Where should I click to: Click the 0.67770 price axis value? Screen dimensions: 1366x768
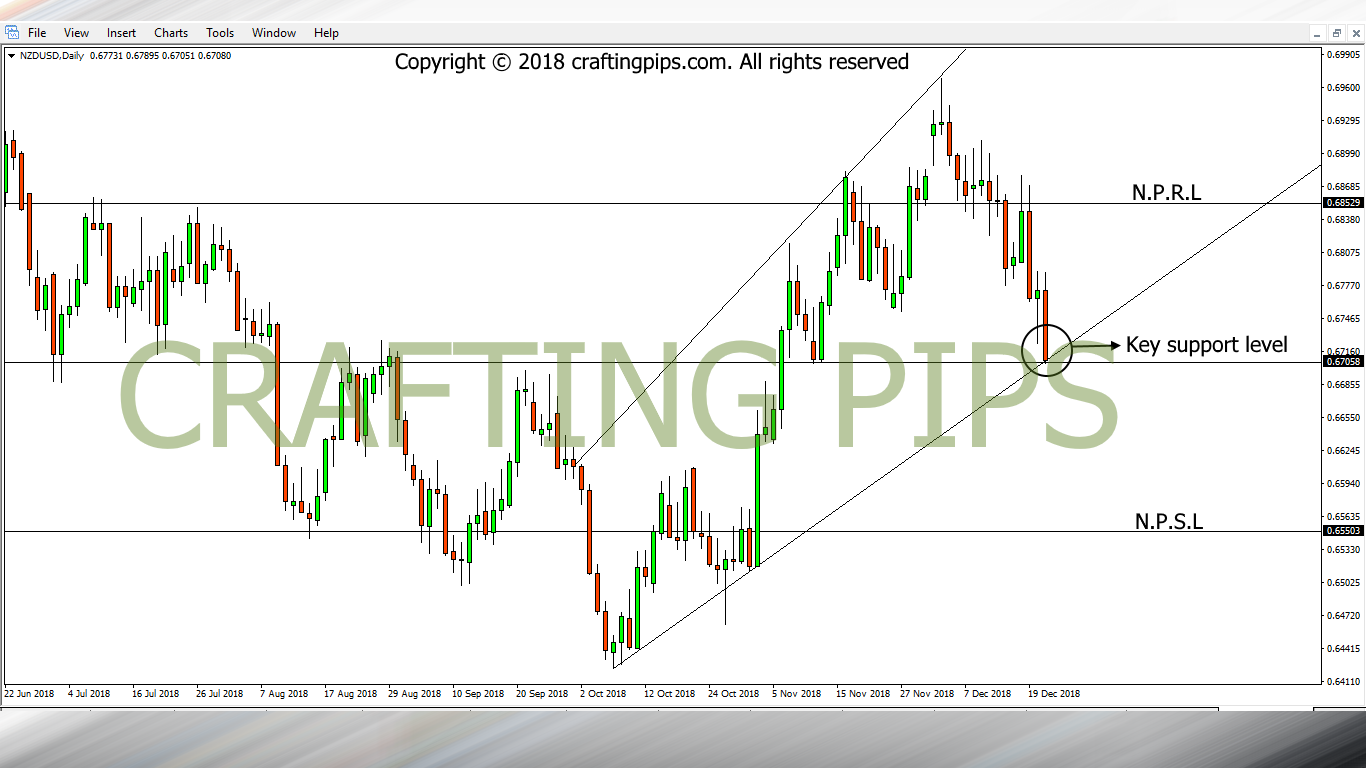1345,286
